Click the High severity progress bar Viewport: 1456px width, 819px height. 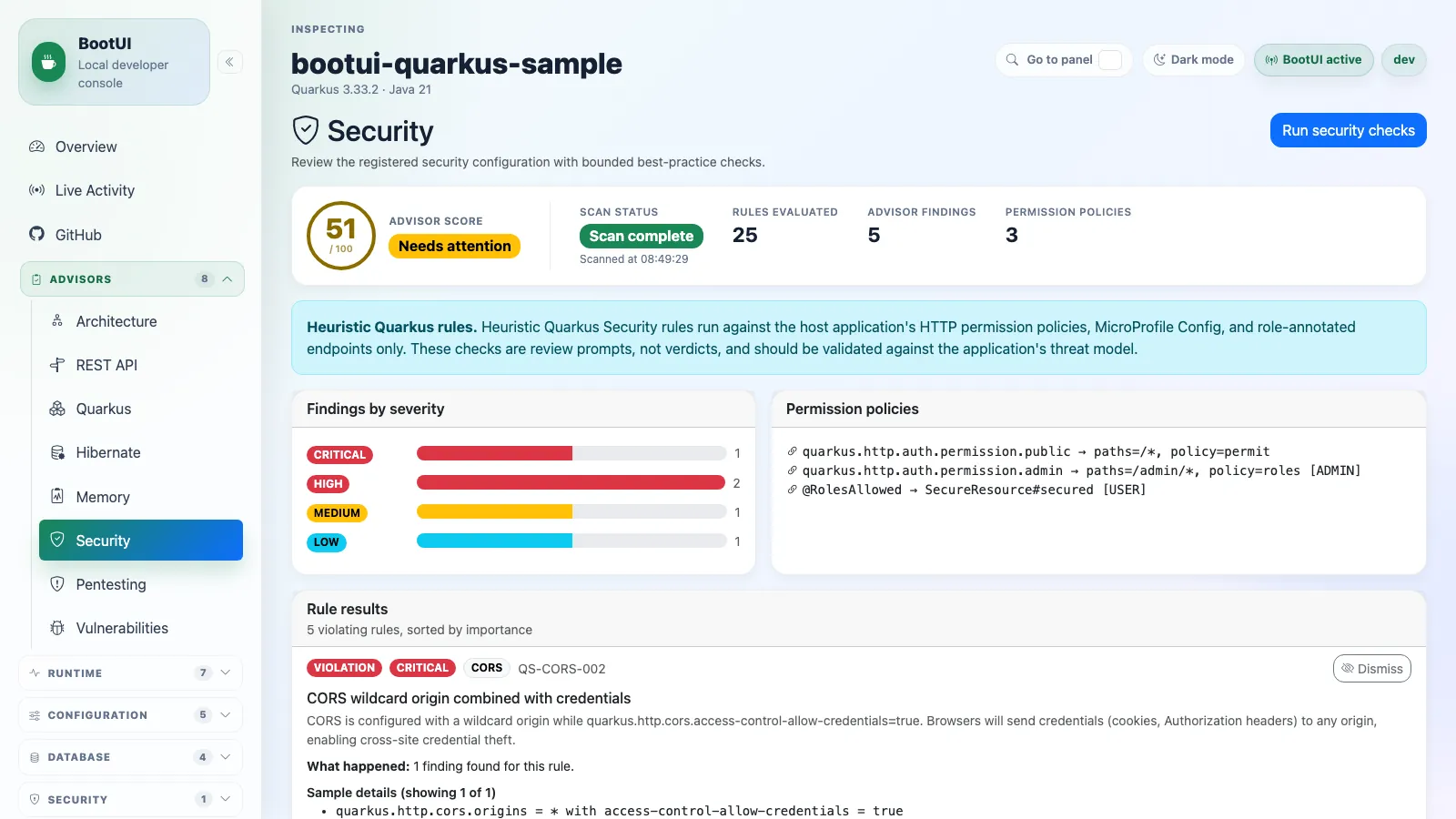coord(571,482)
